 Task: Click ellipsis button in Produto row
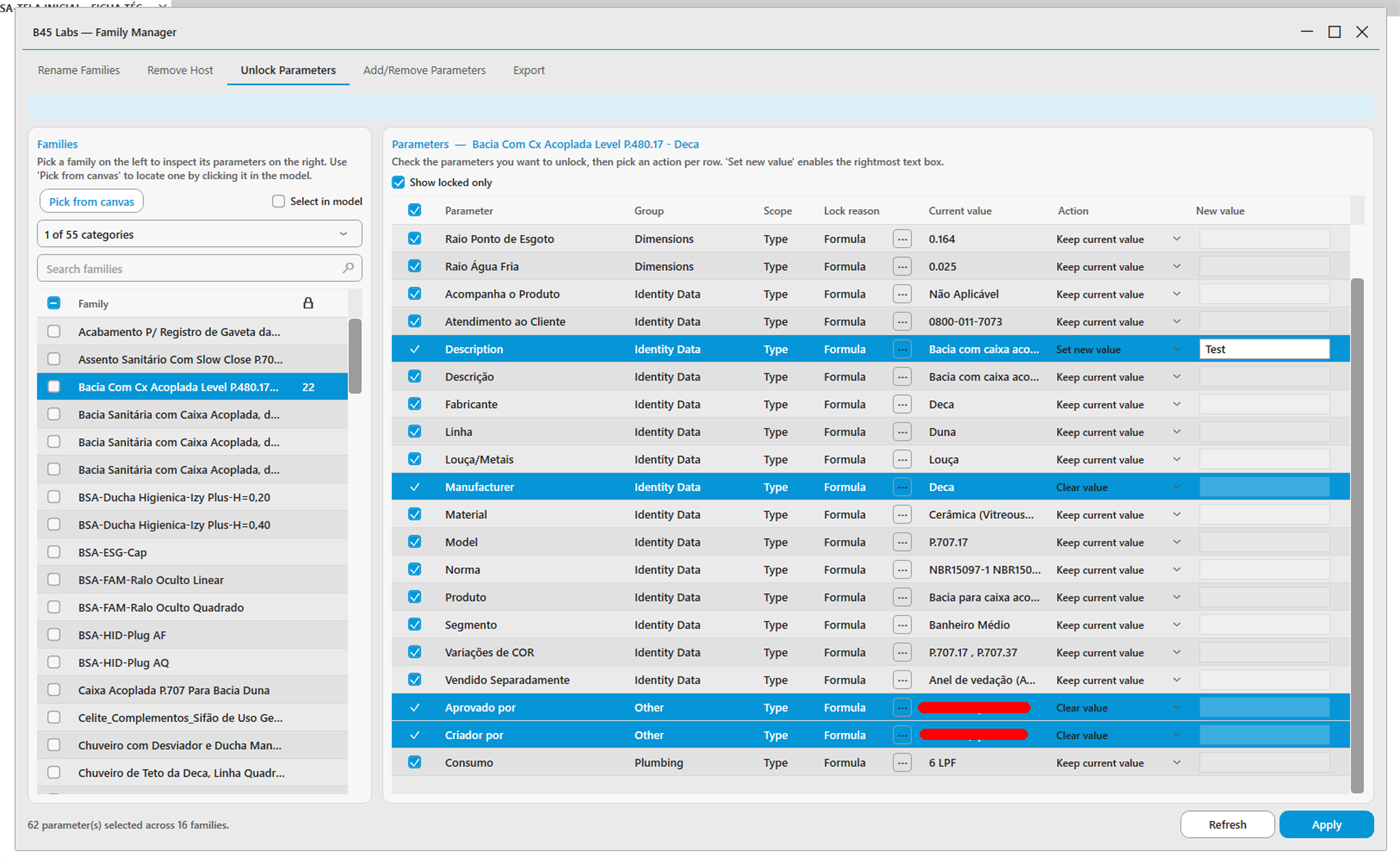click(x=903, y=597)
